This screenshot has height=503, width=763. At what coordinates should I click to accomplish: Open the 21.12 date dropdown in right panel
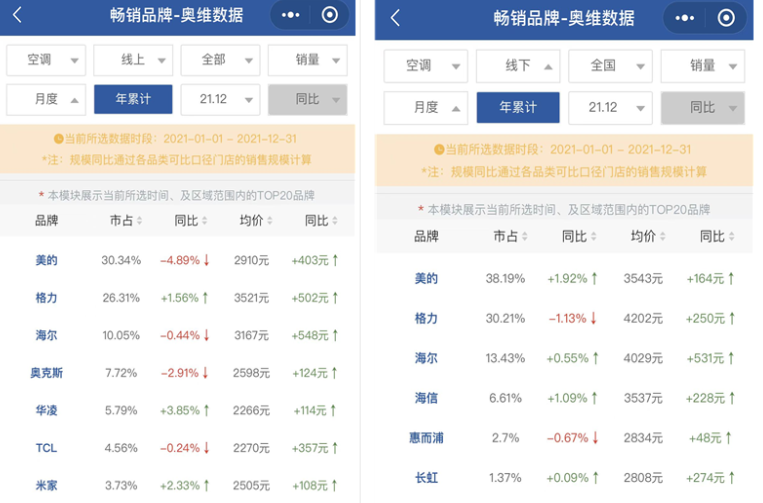[610, 108]
